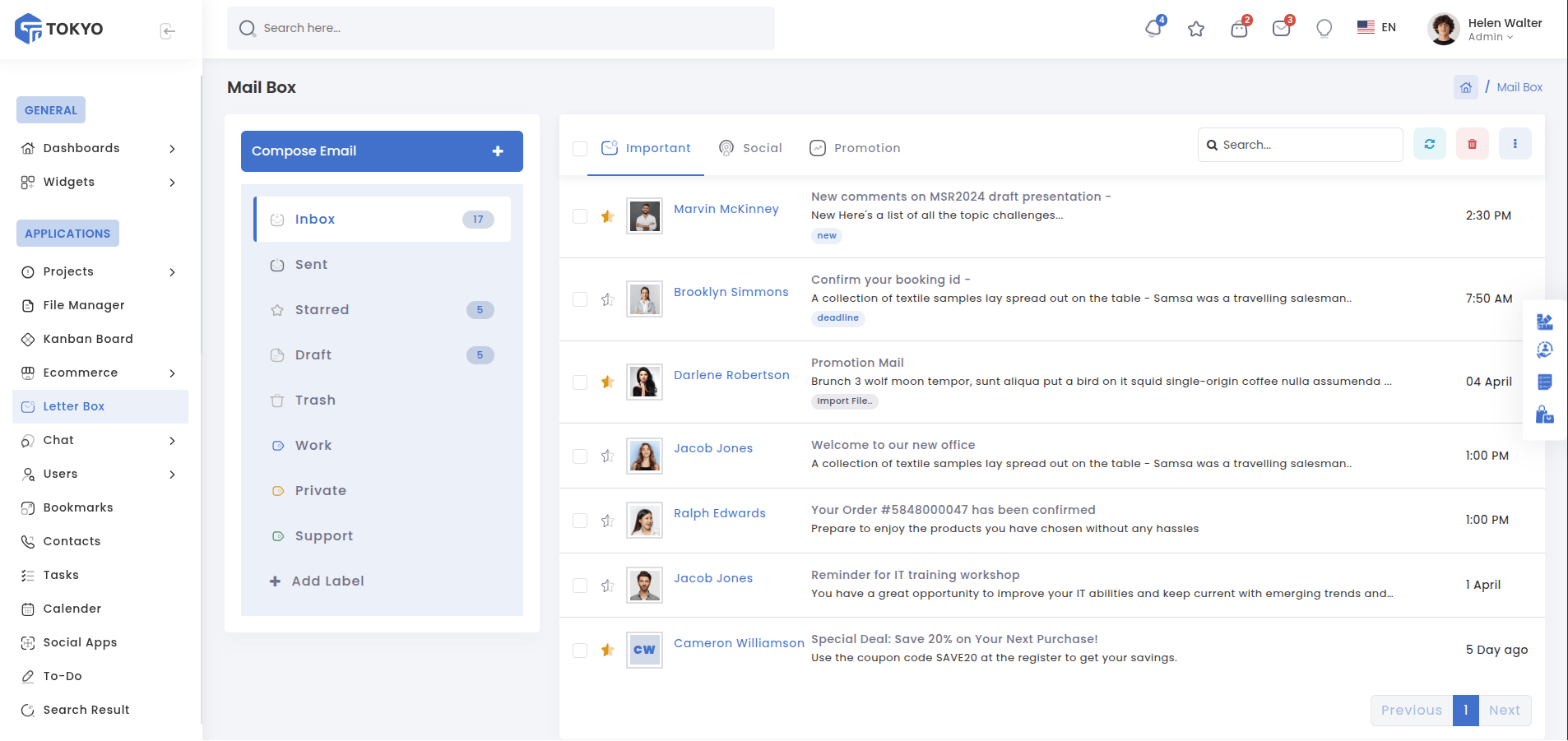Open the Draft folder
The height and width of the screenshot is (741, 1568).
383,355
